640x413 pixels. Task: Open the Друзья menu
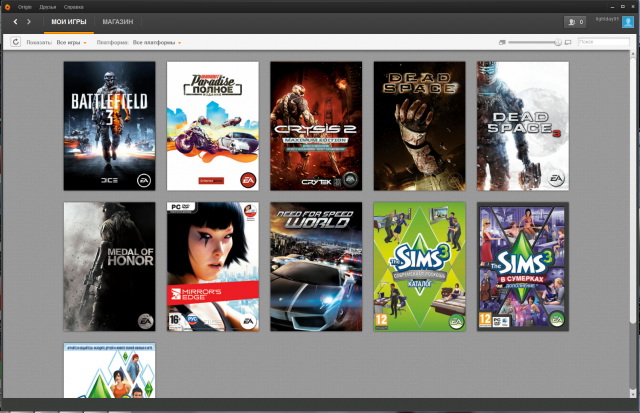pyautogui.click(x=48, y=7)
